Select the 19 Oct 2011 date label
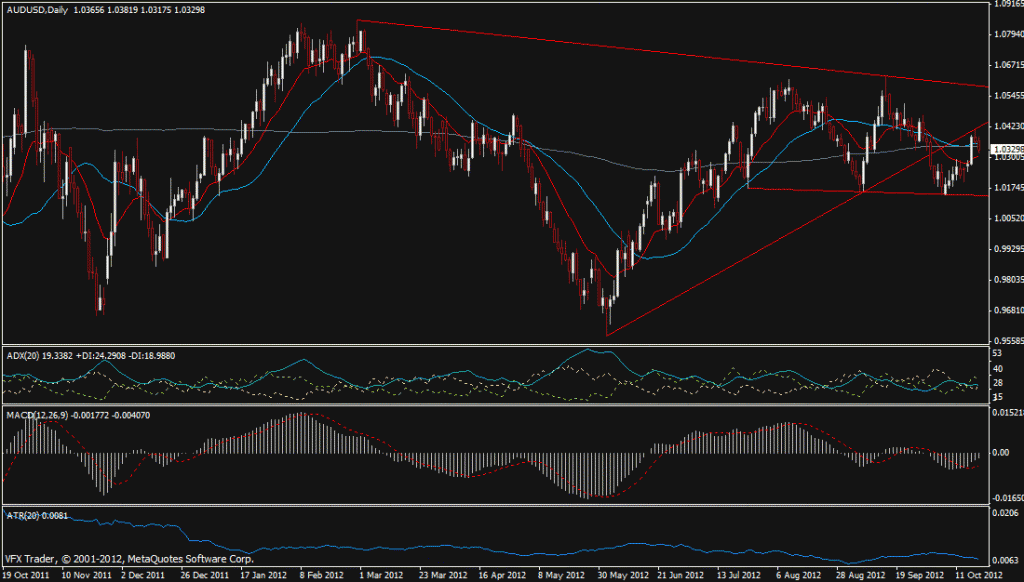This screenshot has width=1024, height=582. (x=26, y=575)
